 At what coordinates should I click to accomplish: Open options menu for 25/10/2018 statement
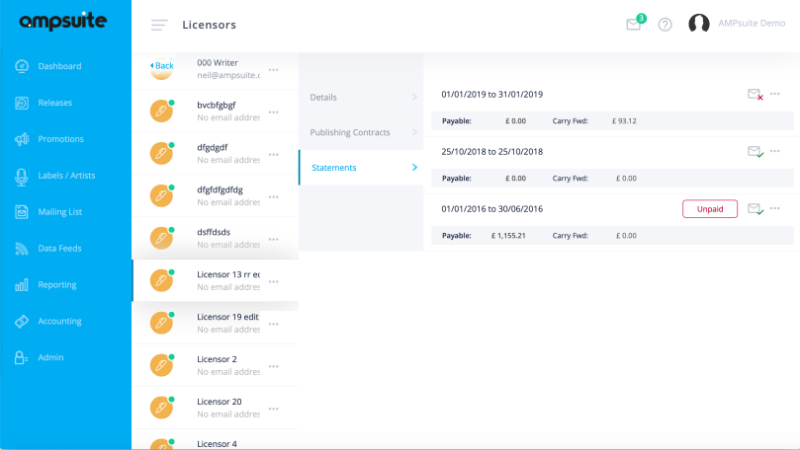point(775,151)
